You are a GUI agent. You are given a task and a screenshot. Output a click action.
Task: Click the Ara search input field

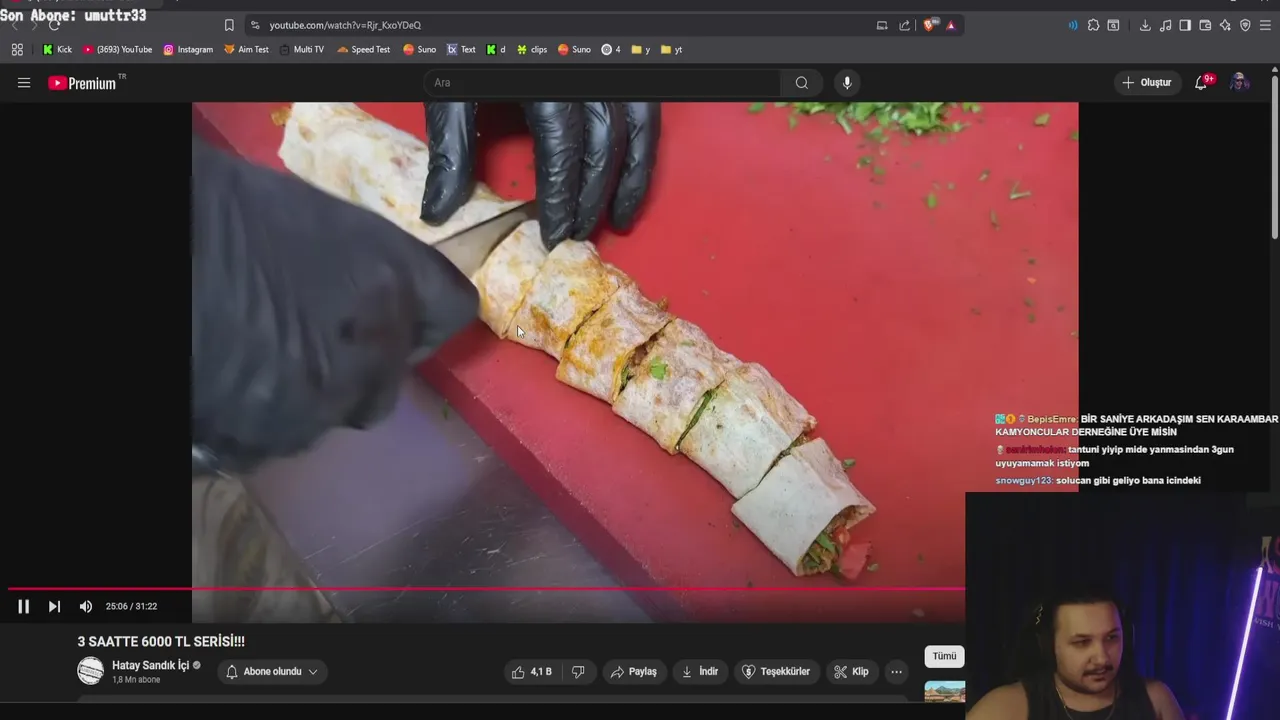(602, 83)
